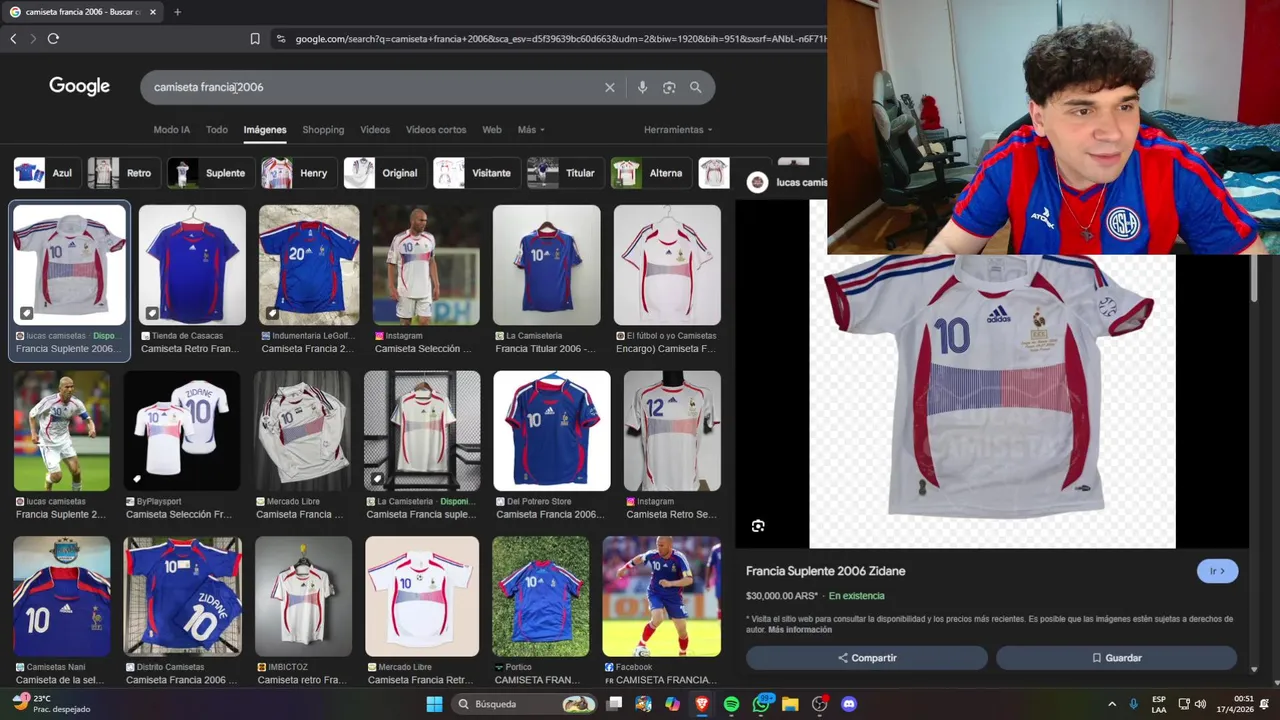This screenshot has width=1280, height=720.
Task: Open the ByPlaysport Zidane 10 jersey result
Action: (182, 431)
